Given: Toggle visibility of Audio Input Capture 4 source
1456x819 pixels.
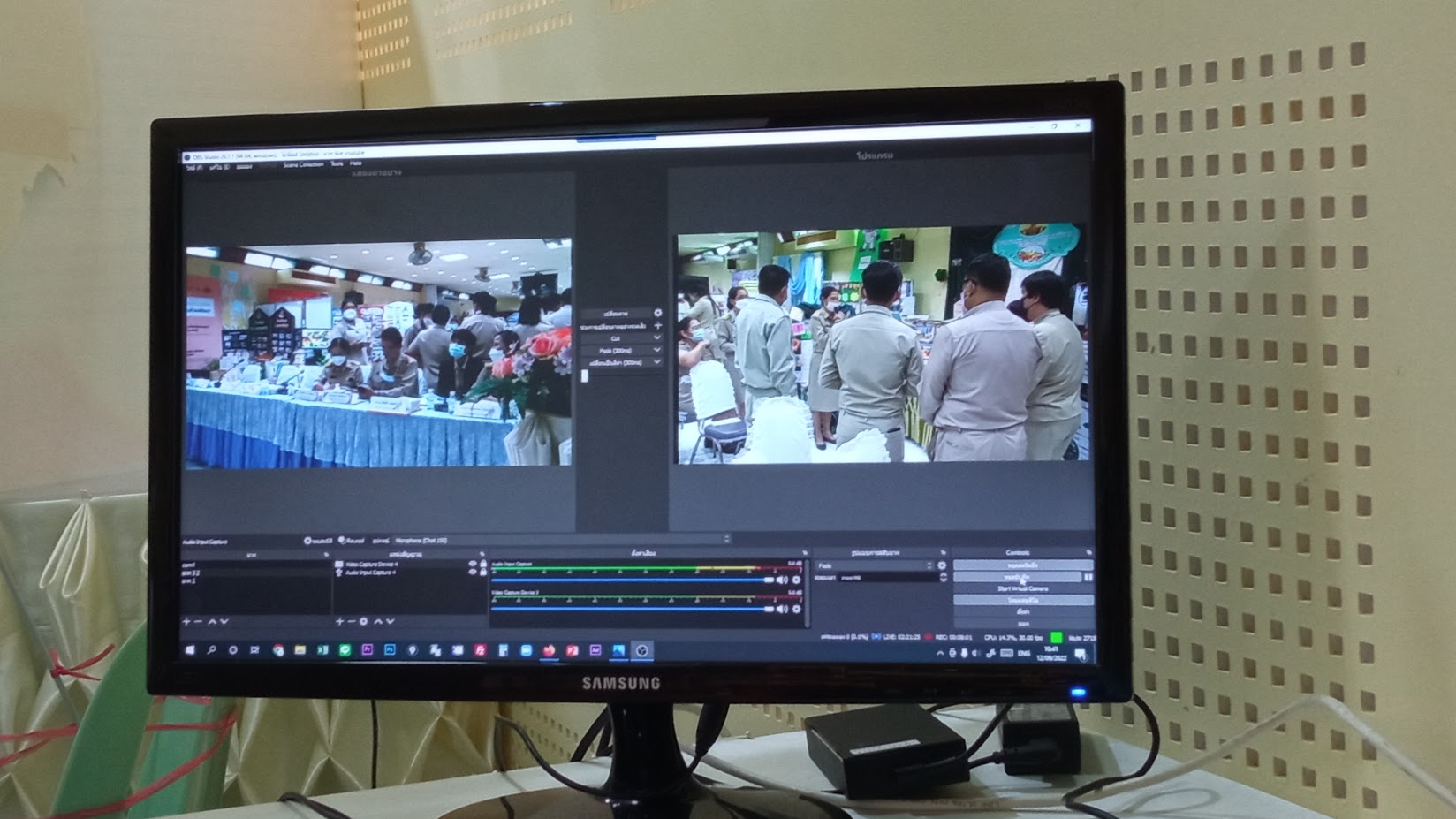Looking at the screenshot, I should (x=473, y=573).
